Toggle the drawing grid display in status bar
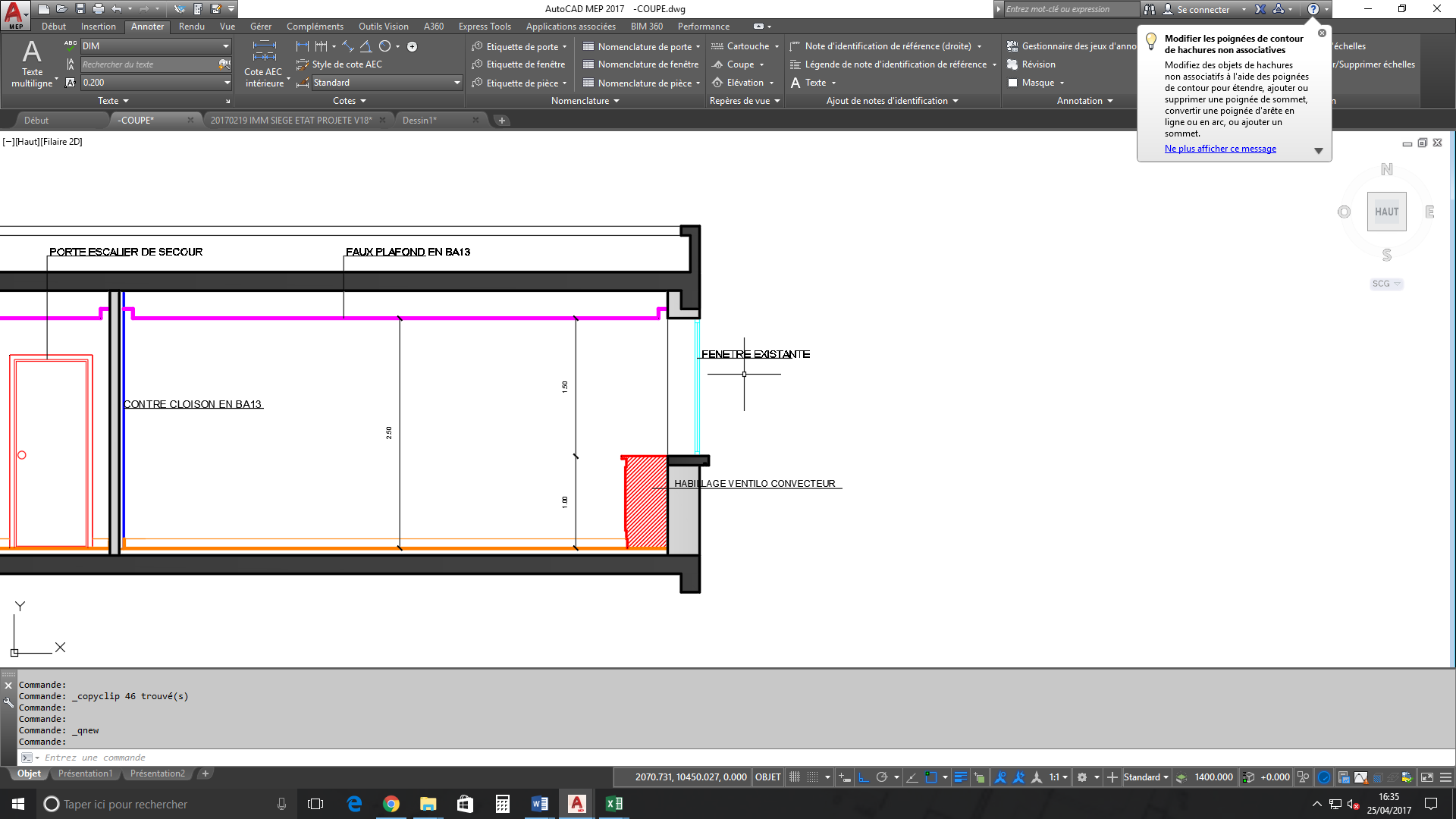The width and height of the screenshot is (1456, 819). tap(795, 777)
